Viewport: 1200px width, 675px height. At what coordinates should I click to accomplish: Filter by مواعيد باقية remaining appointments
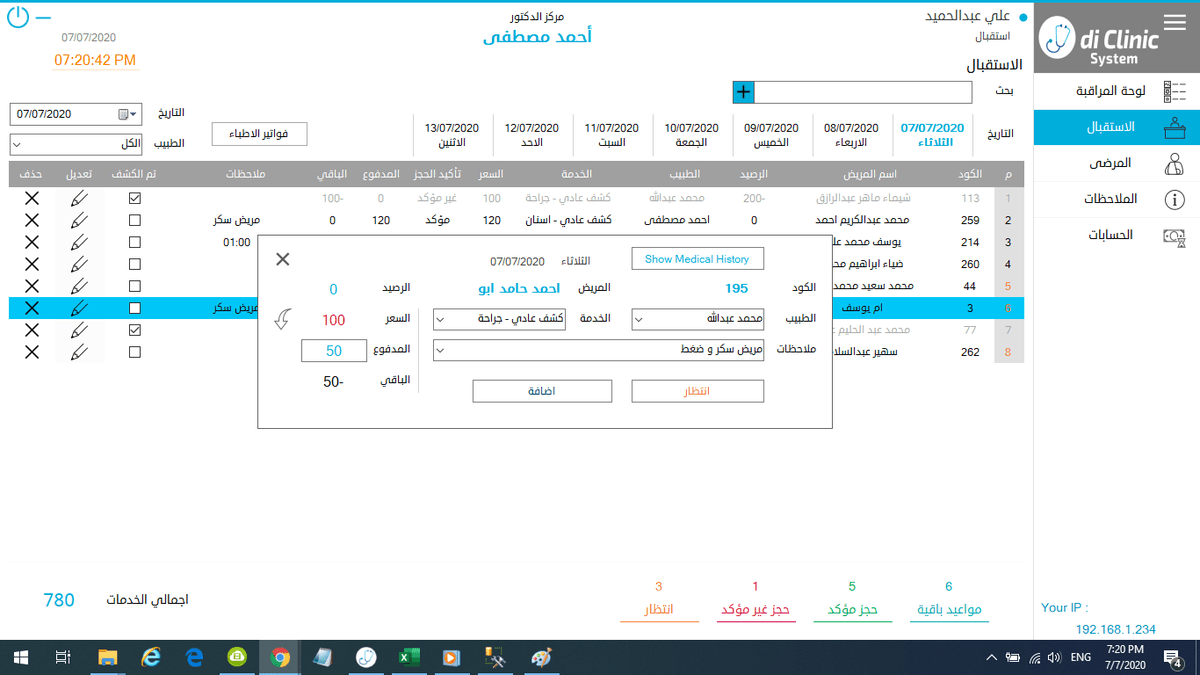(949, 610)
